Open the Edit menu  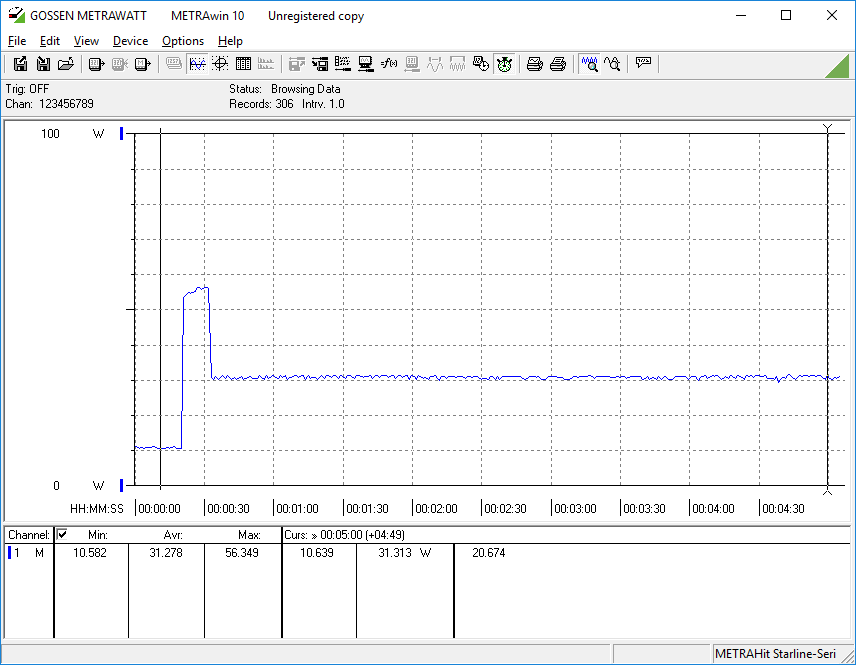[50, 41]
